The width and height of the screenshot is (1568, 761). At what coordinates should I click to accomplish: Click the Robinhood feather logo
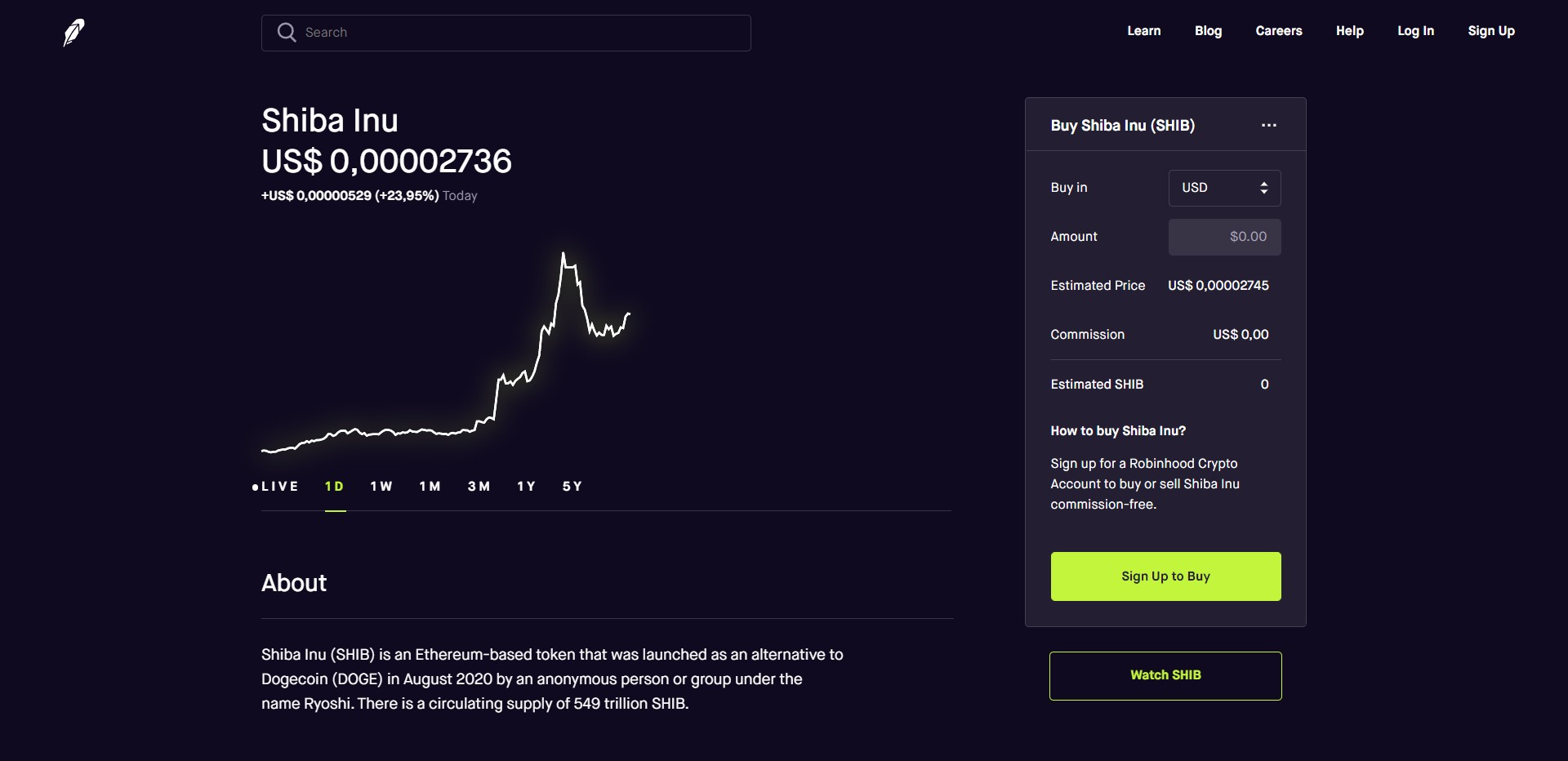tap(73, 33)
